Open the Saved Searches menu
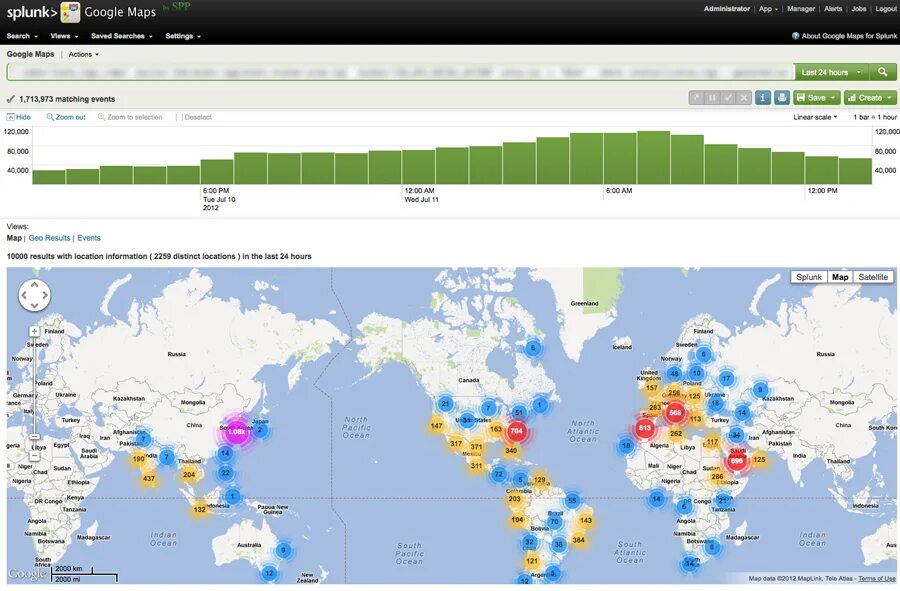 [x=122, y=36]
